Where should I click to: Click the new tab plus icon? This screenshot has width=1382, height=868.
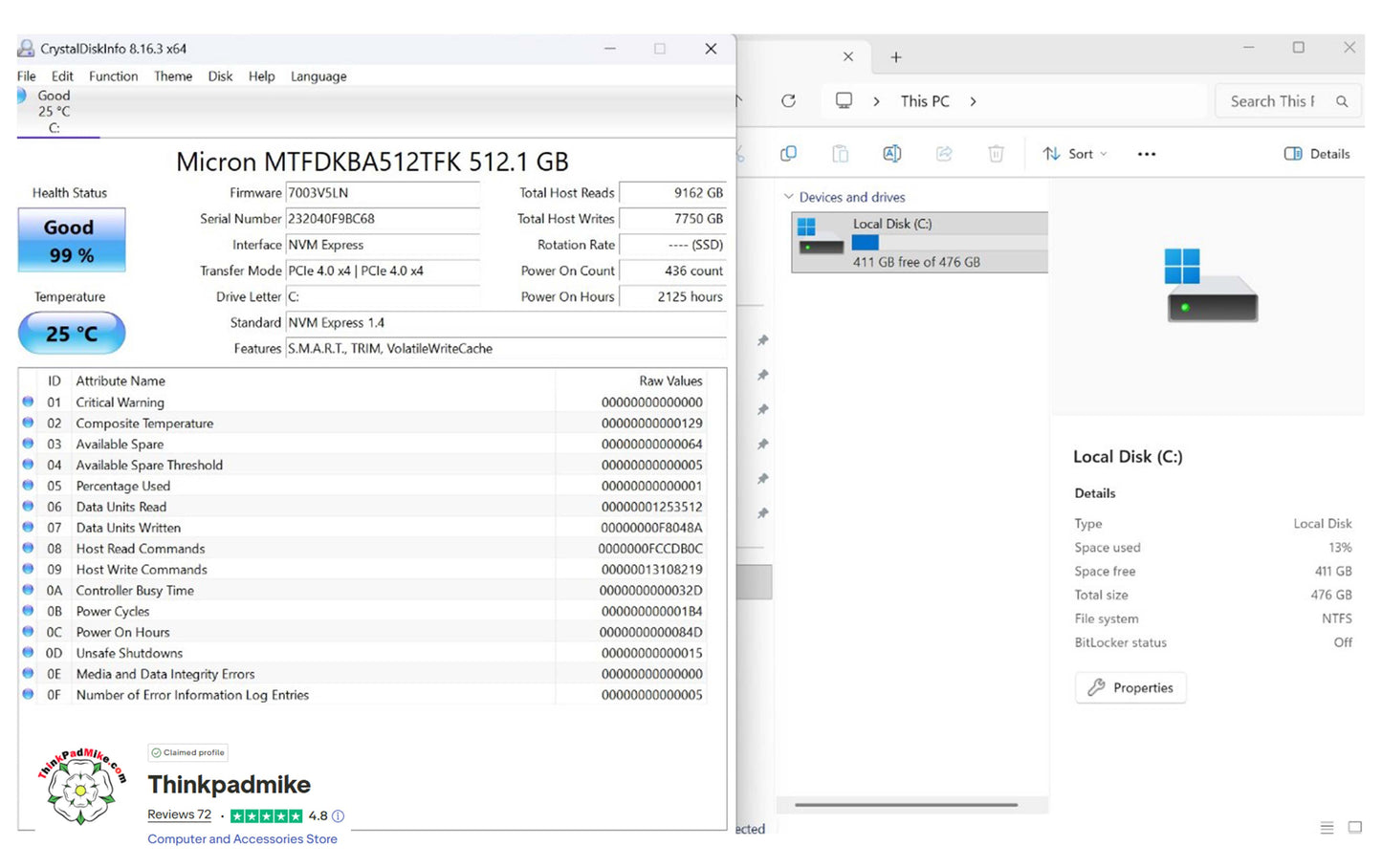click(x=896, y=57)
